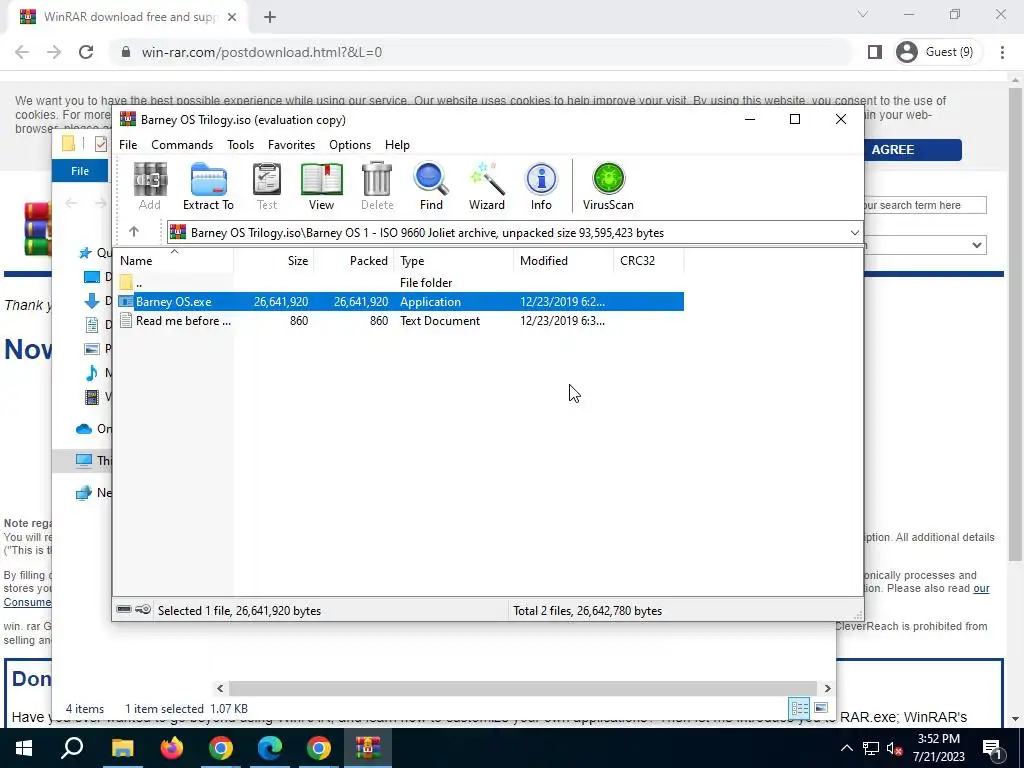The height and width of the screenshot is (768, 1024).
Task: Click the AGREE cookie button on the webpage
Action: click(x=912, y=150)
